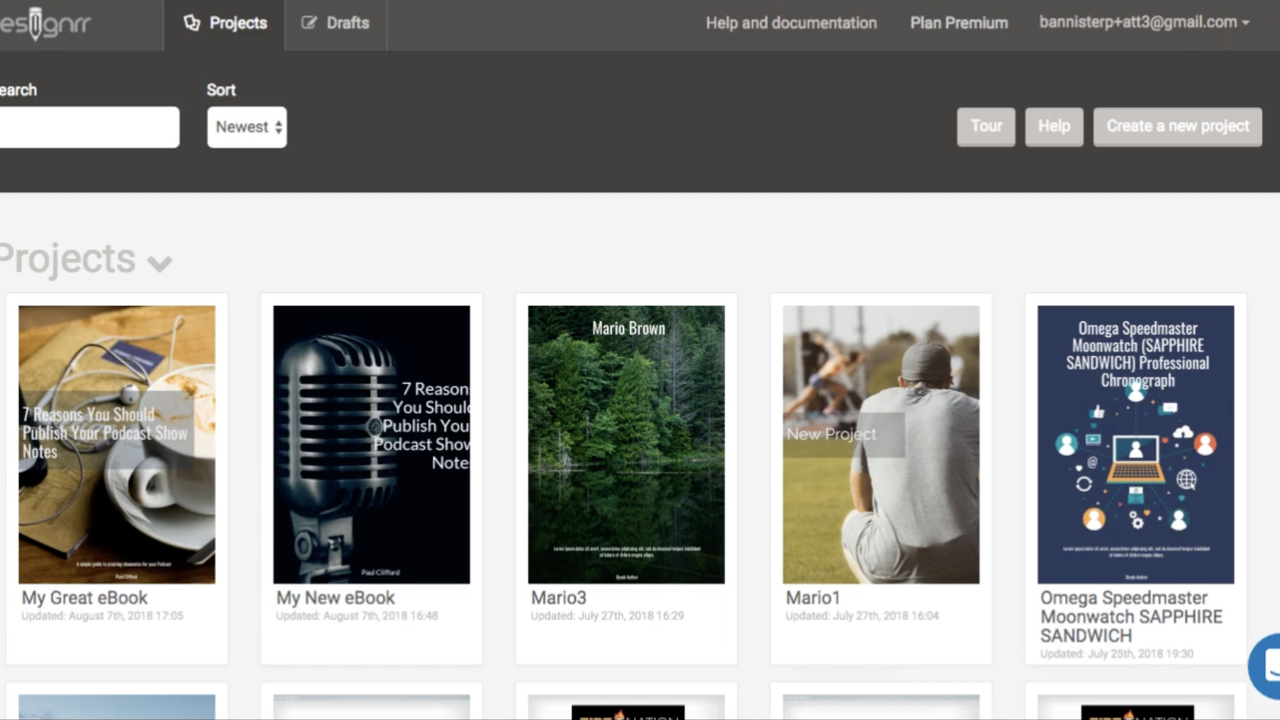Click the project search input field
This screenshot has width=1280, height=720.
88,127
